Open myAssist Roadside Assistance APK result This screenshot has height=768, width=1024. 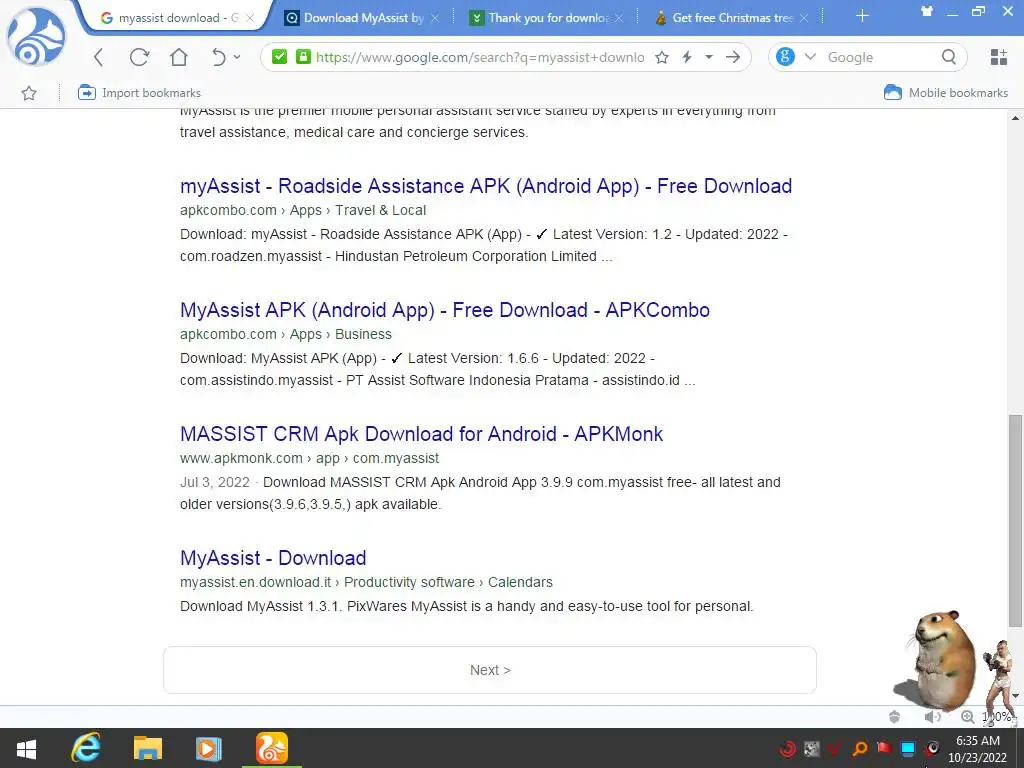486,186
